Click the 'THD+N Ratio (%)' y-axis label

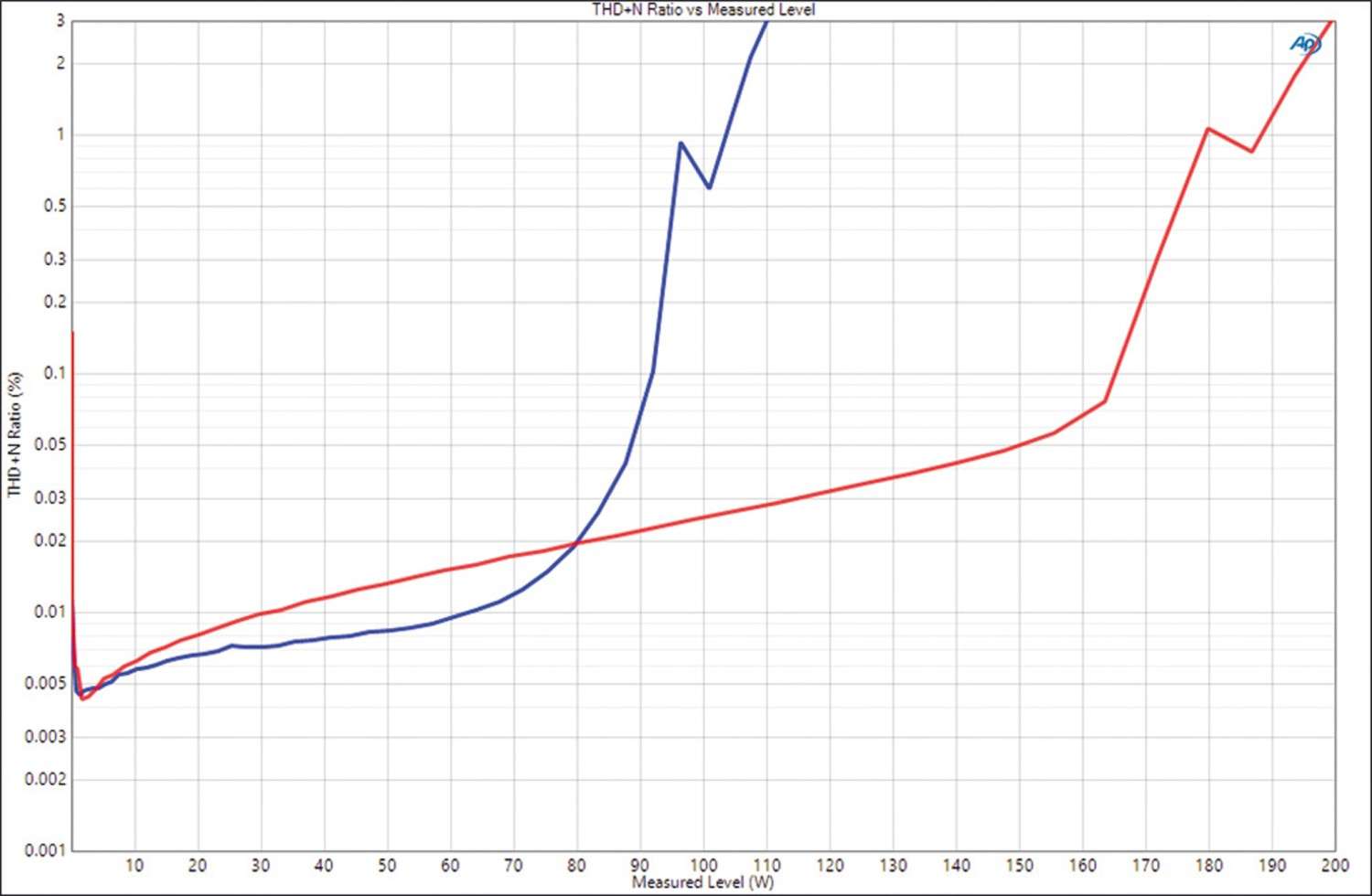click(x=15, y=434)
